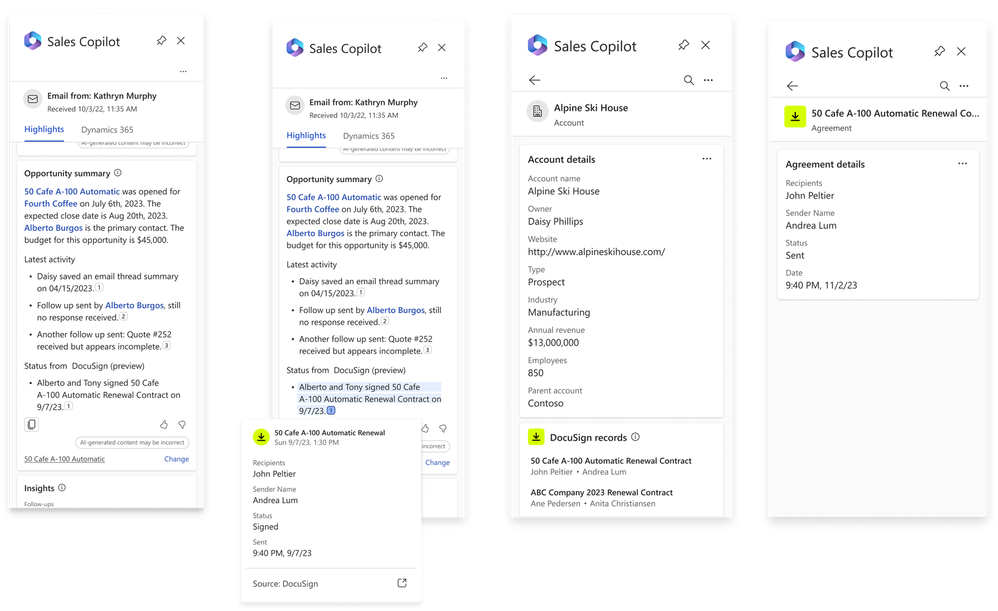This screenshot has width=998, height=611.
Task: Open more options in first panel header
Action: point(183,71)
